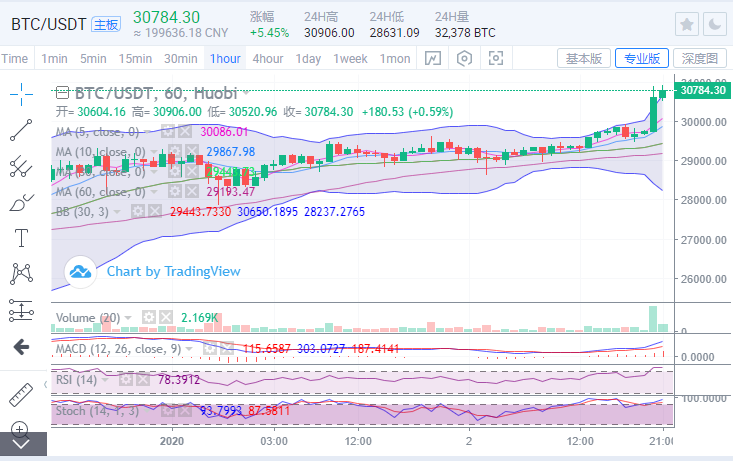The width and height of the screenshot is (733, 461).
Task: Select the trend line drawing tool
Action: coord(22,130)
